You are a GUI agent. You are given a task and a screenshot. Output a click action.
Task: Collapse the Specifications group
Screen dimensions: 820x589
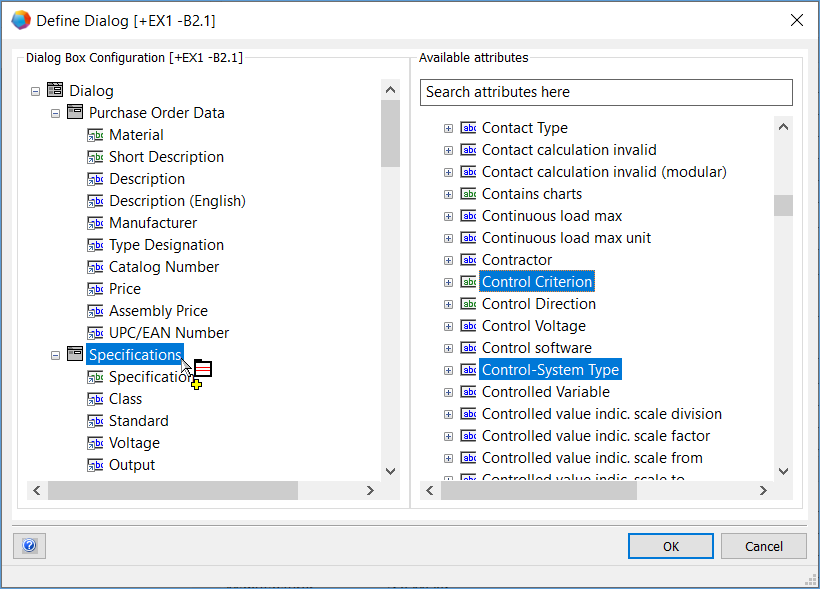tap(55, 355)
